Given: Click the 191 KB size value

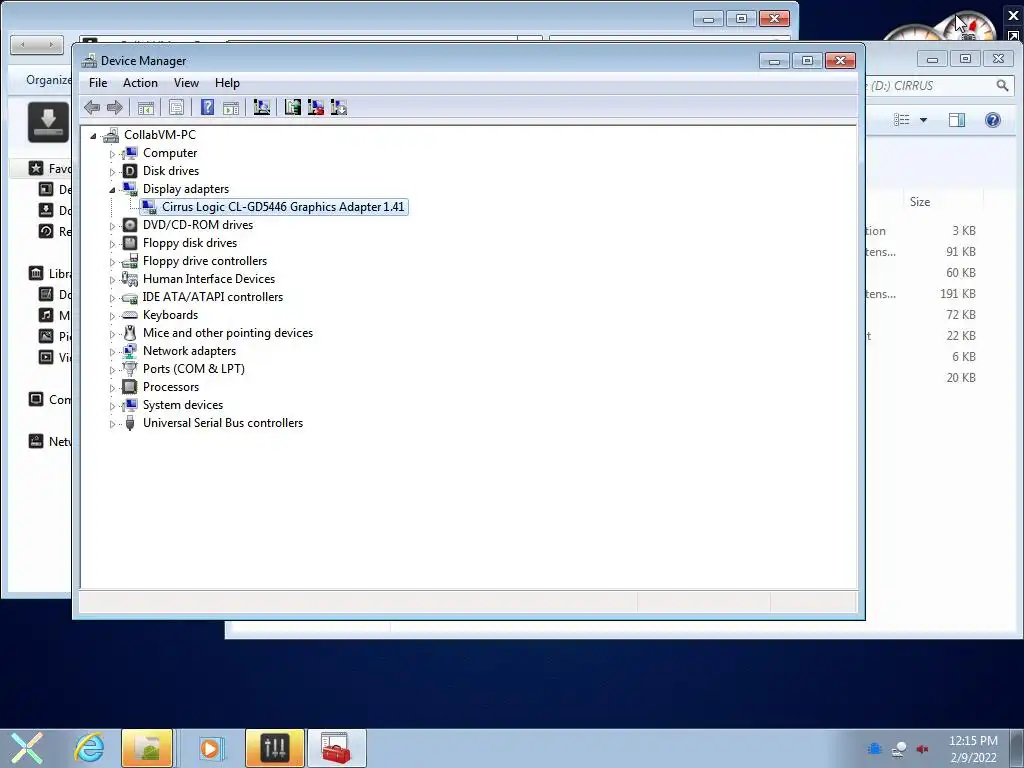Looking at the screenshot, I should pos(958,294).
